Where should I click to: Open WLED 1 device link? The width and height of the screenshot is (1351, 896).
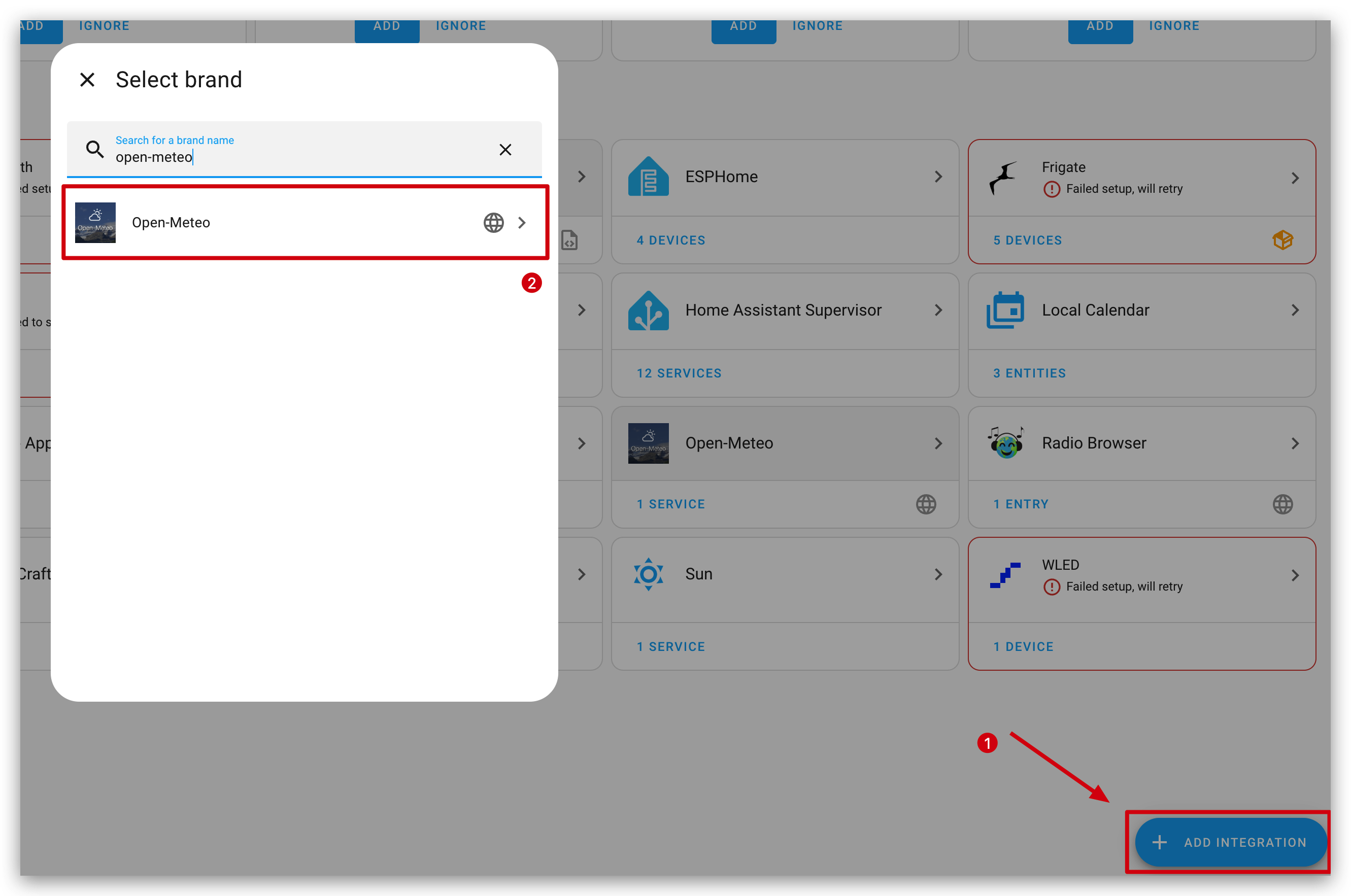coord(1023,646)
